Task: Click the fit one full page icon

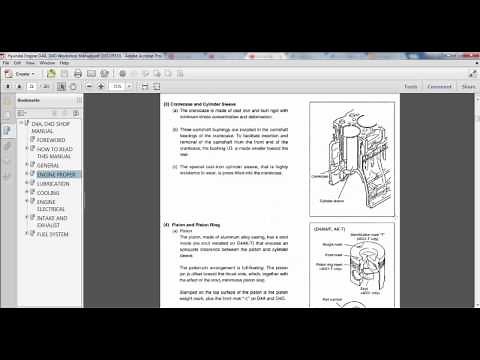Action: [156, 86]
